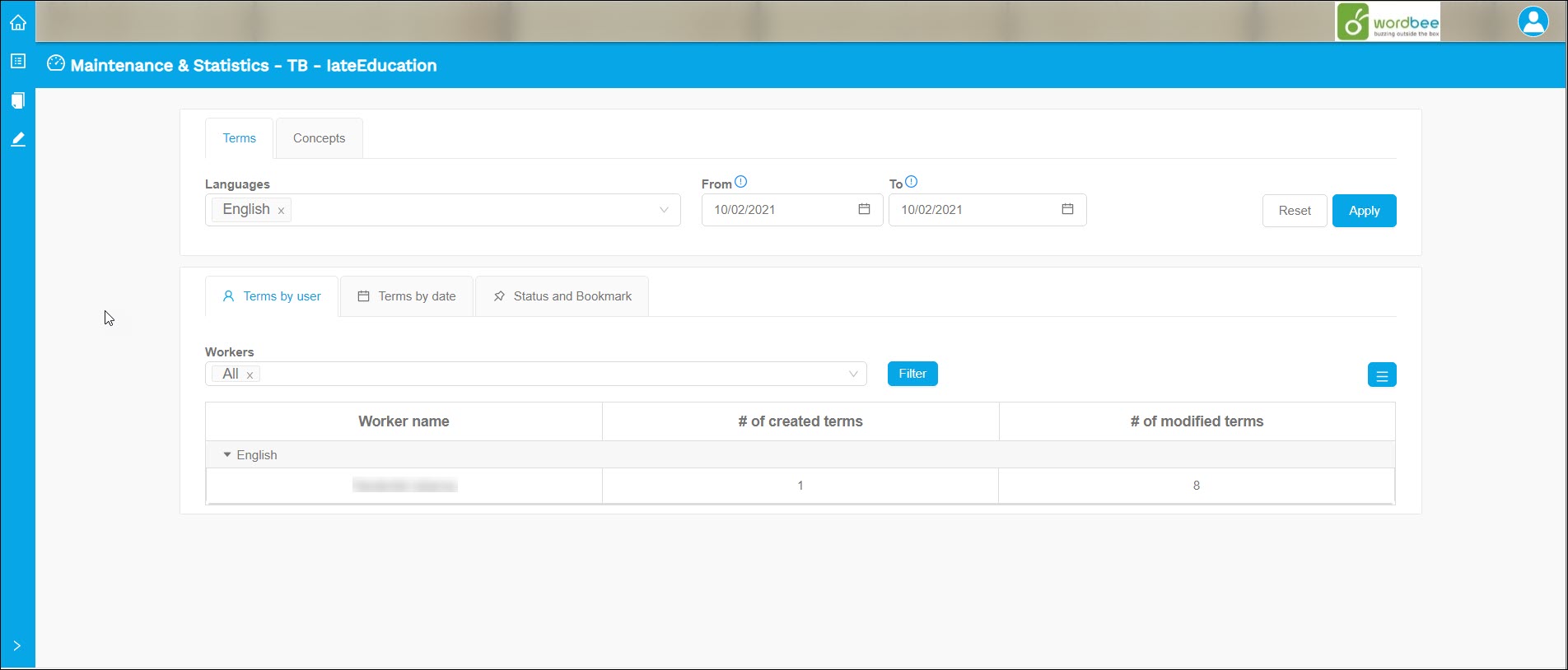
Task: Expand the Workers dropdown
Action: tap(853, 374)
